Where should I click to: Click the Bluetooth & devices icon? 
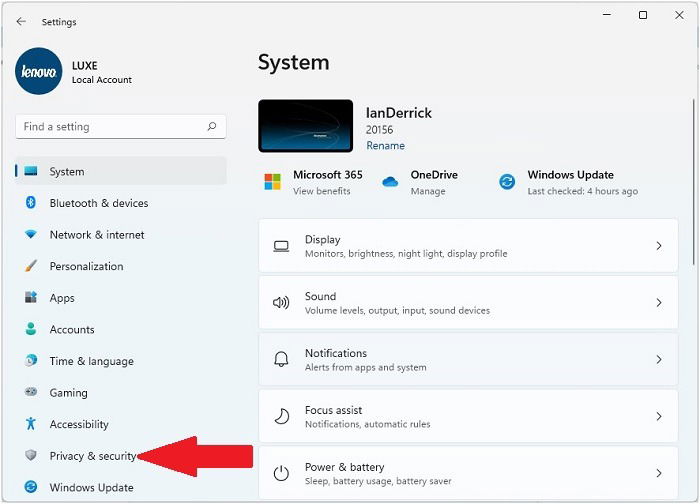(x=31, y=203)
